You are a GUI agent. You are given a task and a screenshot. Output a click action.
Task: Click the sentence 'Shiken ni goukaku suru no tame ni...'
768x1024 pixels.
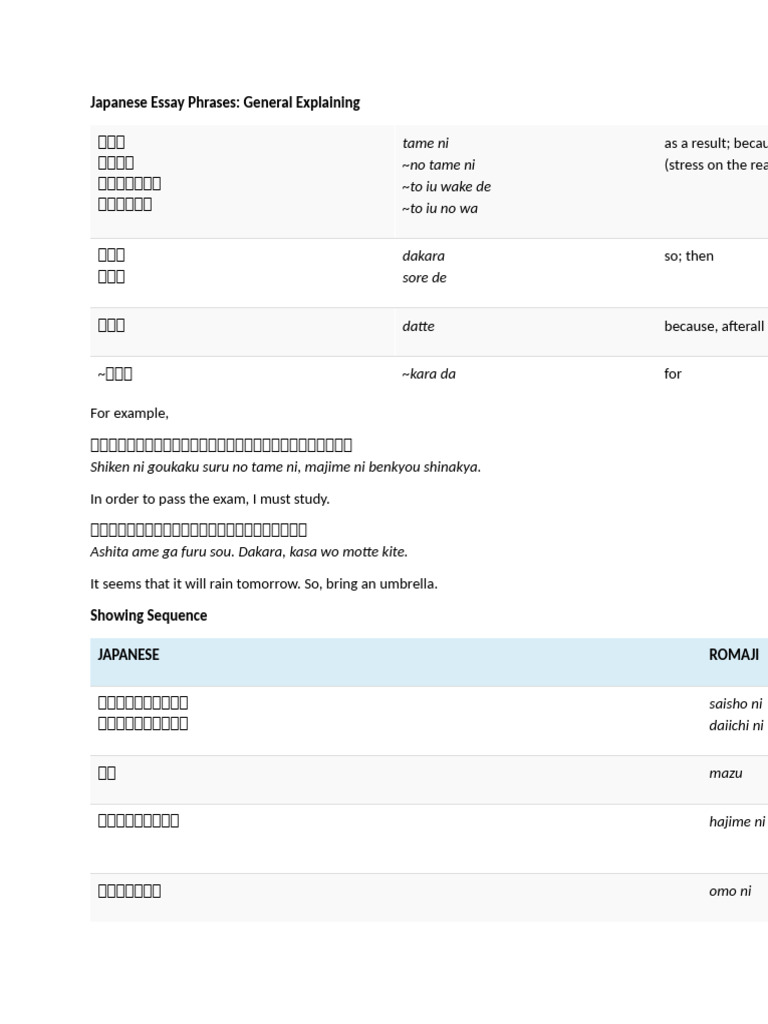(x=285, y=467)
